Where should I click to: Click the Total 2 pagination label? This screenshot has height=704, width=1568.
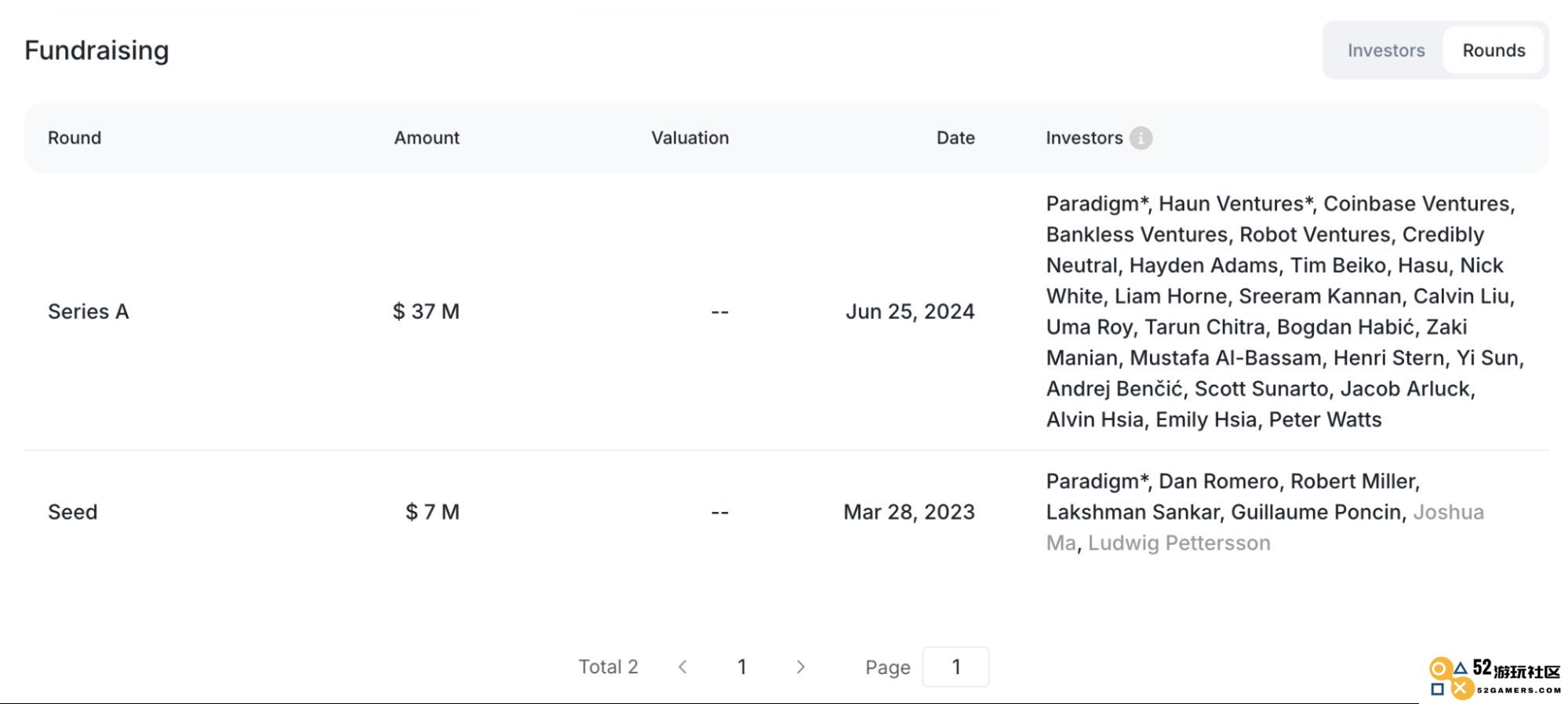[608, 667]
